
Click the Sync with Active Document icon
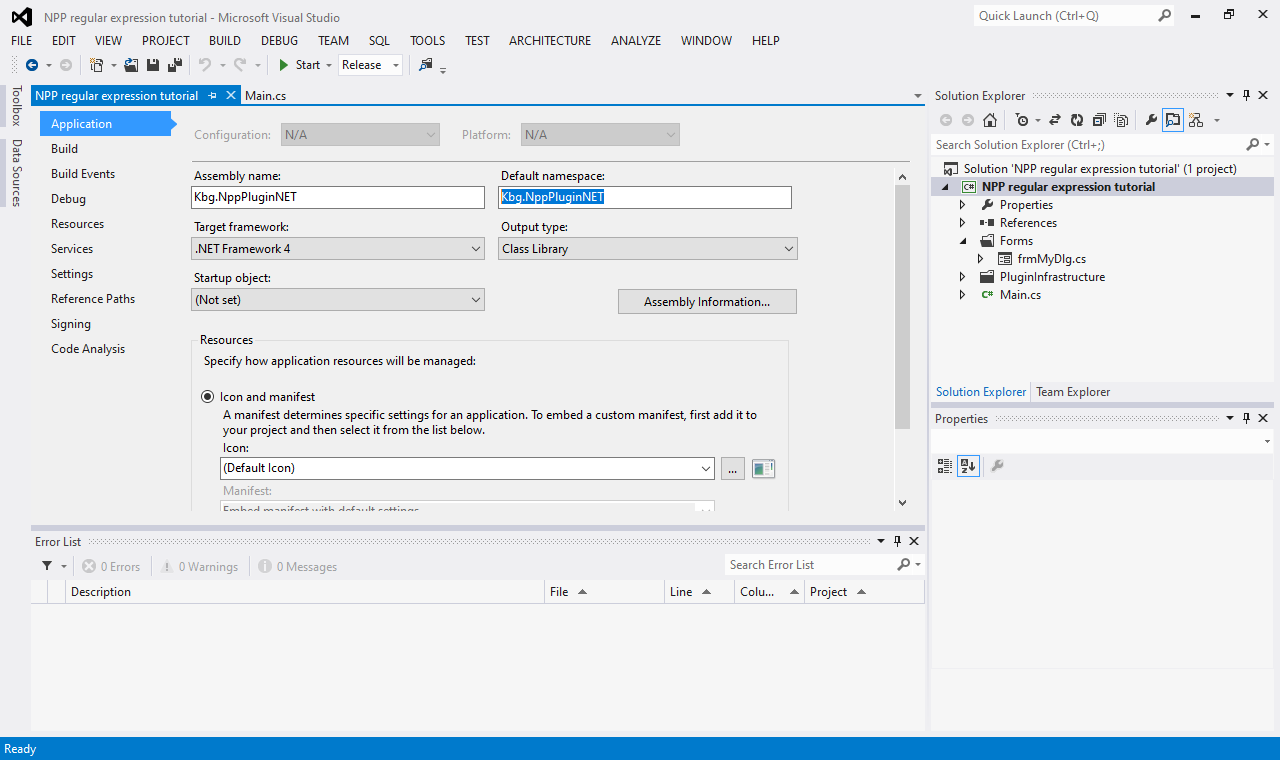pos(1055,119)
